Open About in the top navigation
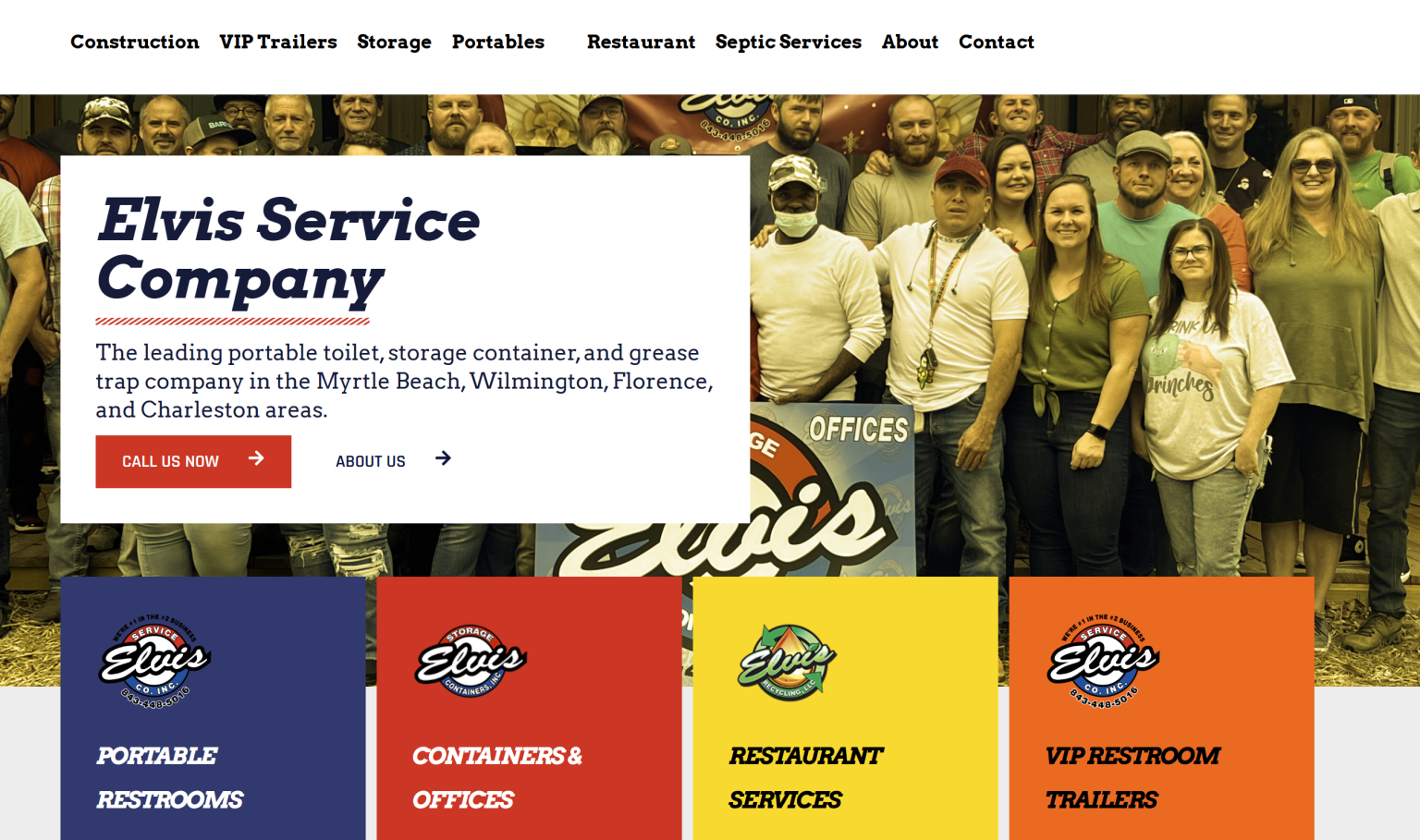 (910, 42)
